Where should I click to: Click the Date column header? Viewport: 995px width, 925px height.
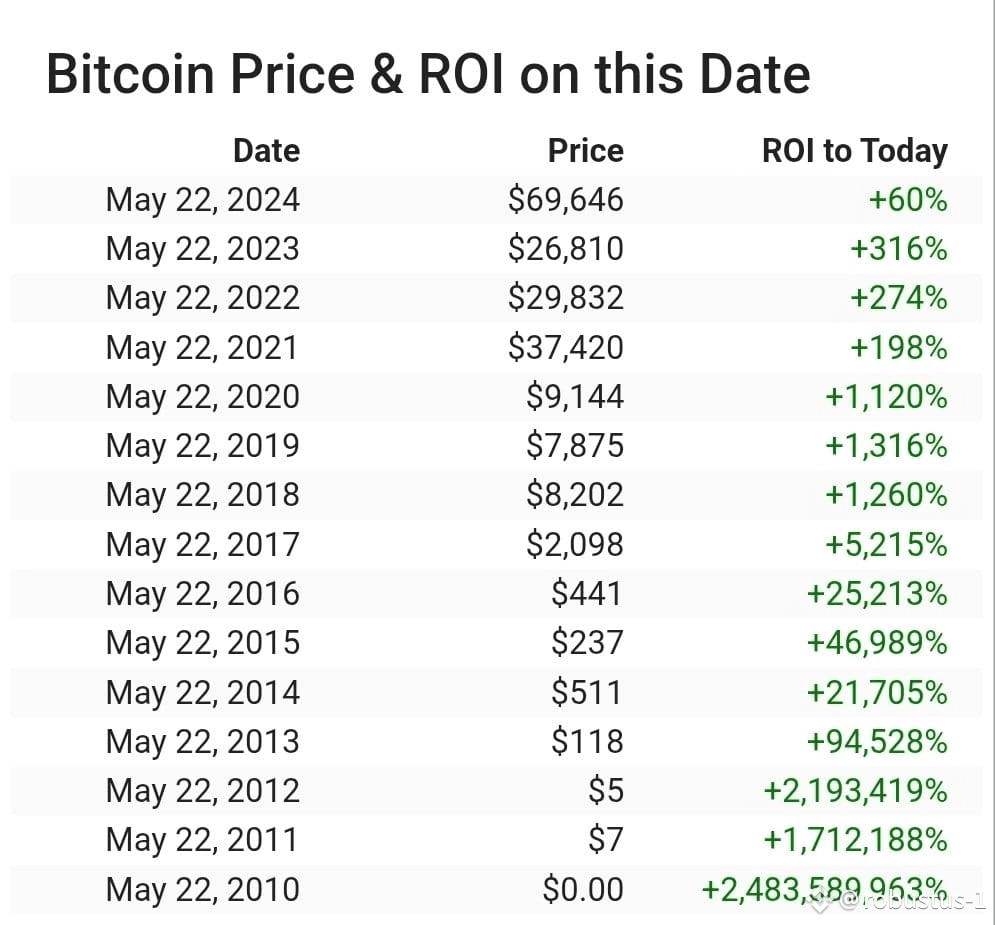[267, 151]
